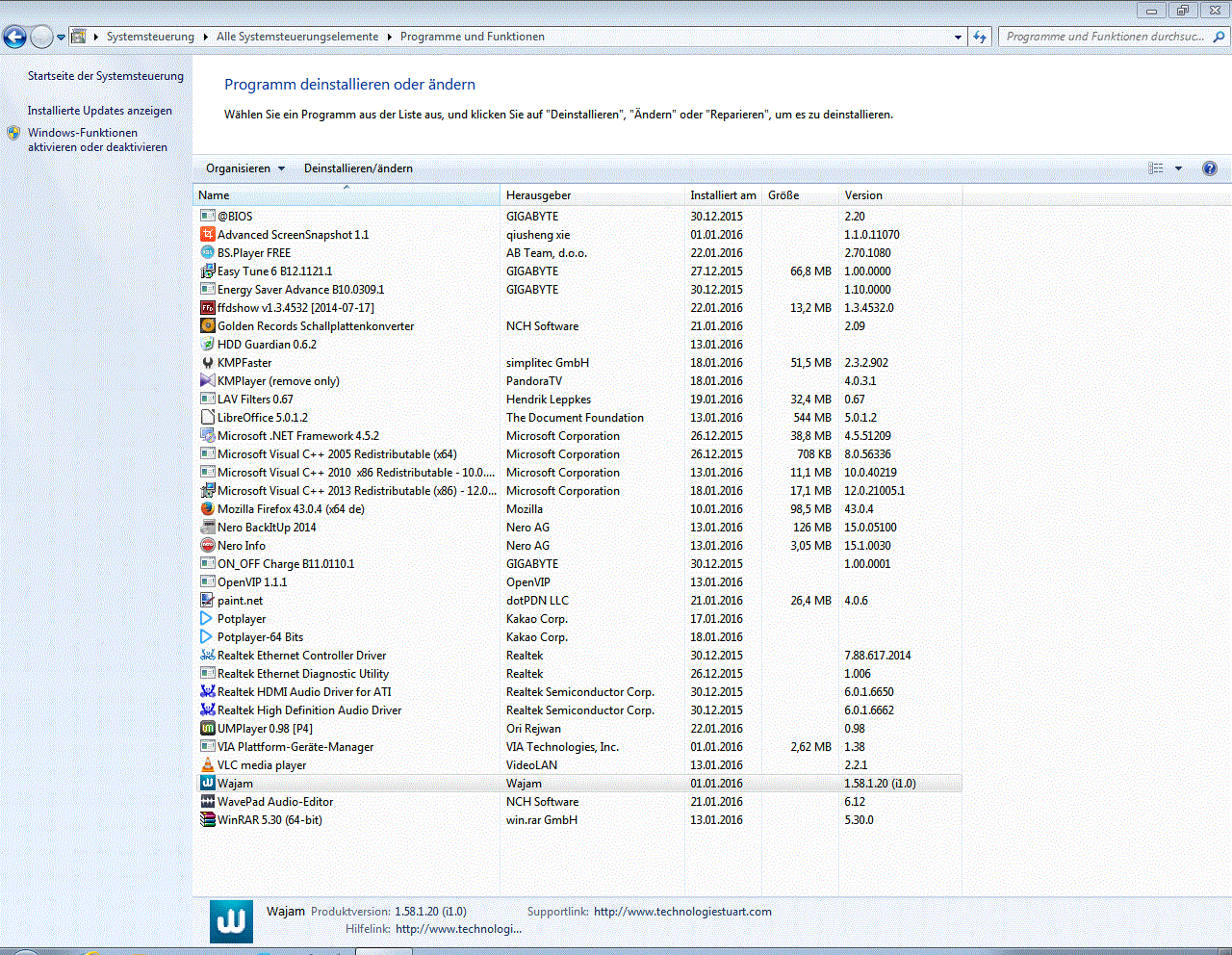Viewport: 1232px width, 955px height.
Task: Open the technologiestuart.com support link
Action: pos(682,912)
